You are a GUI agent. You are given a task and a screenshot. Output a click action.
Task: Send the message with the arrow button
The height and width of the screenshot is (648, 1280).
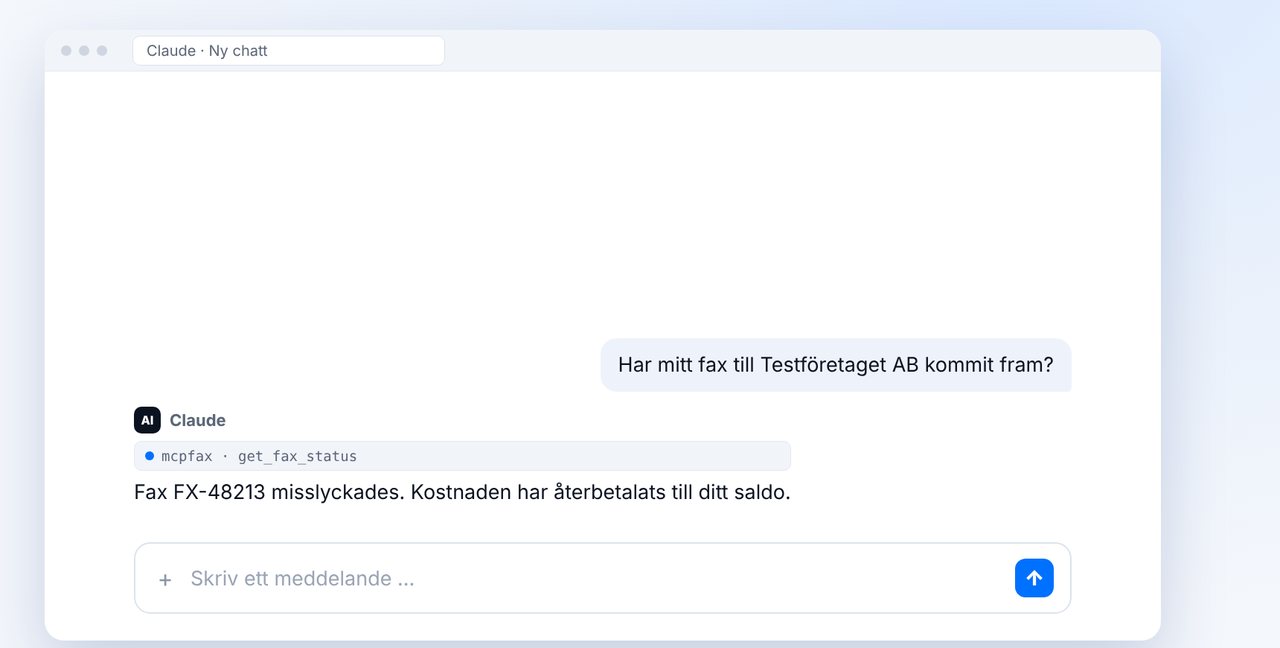click(1034, 578)
